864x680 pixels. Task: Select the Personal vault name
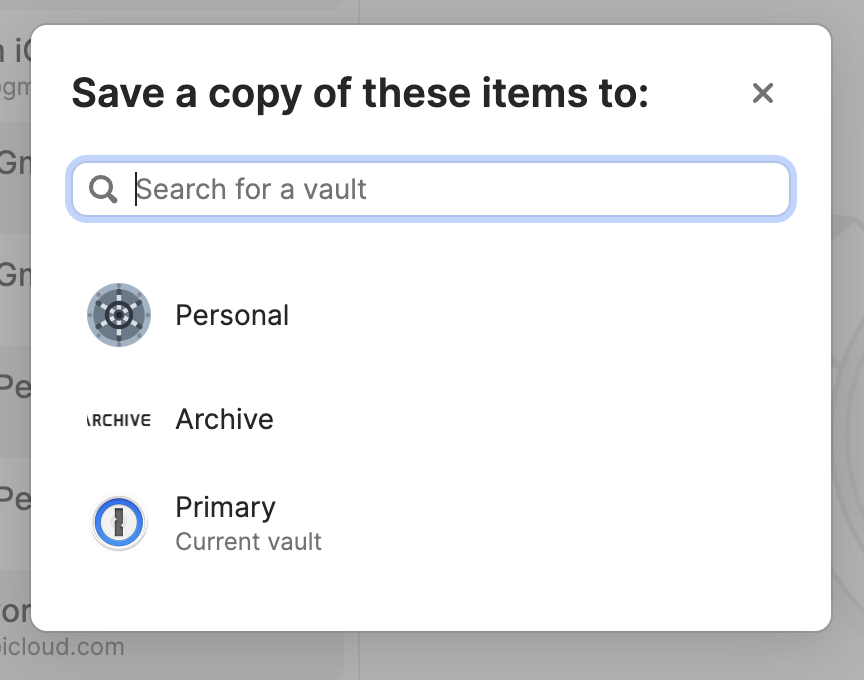(232, 315)
